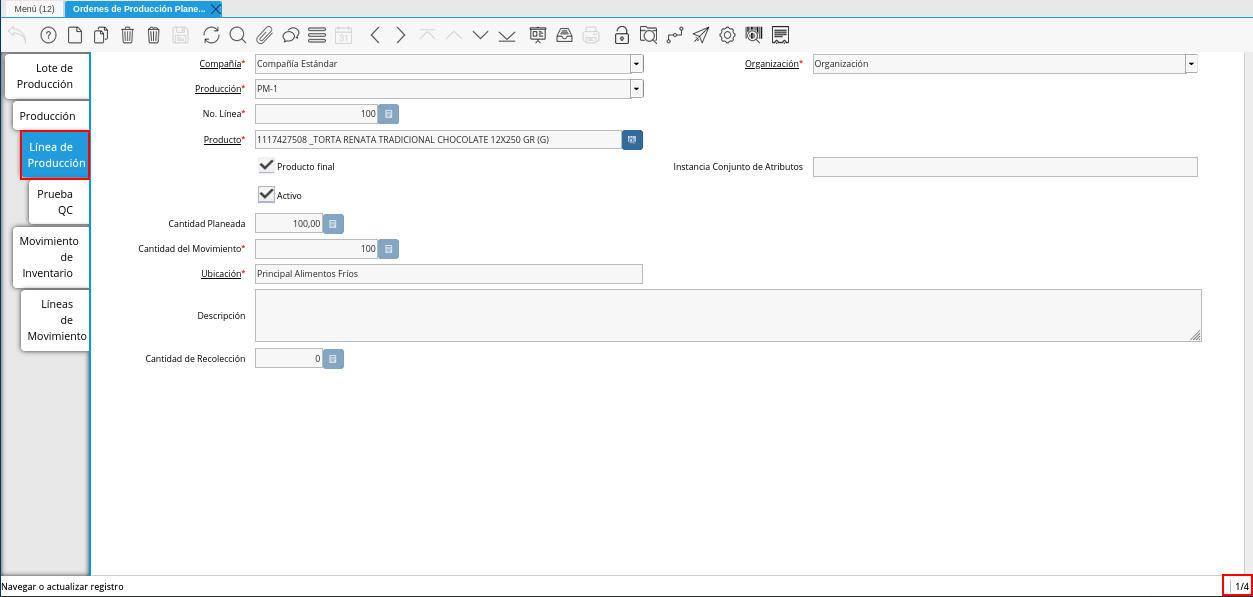Uncheck the Activo checkbox
This screenshot has width=1253, height=597.
pyautogui.click(x=266, y=195)
